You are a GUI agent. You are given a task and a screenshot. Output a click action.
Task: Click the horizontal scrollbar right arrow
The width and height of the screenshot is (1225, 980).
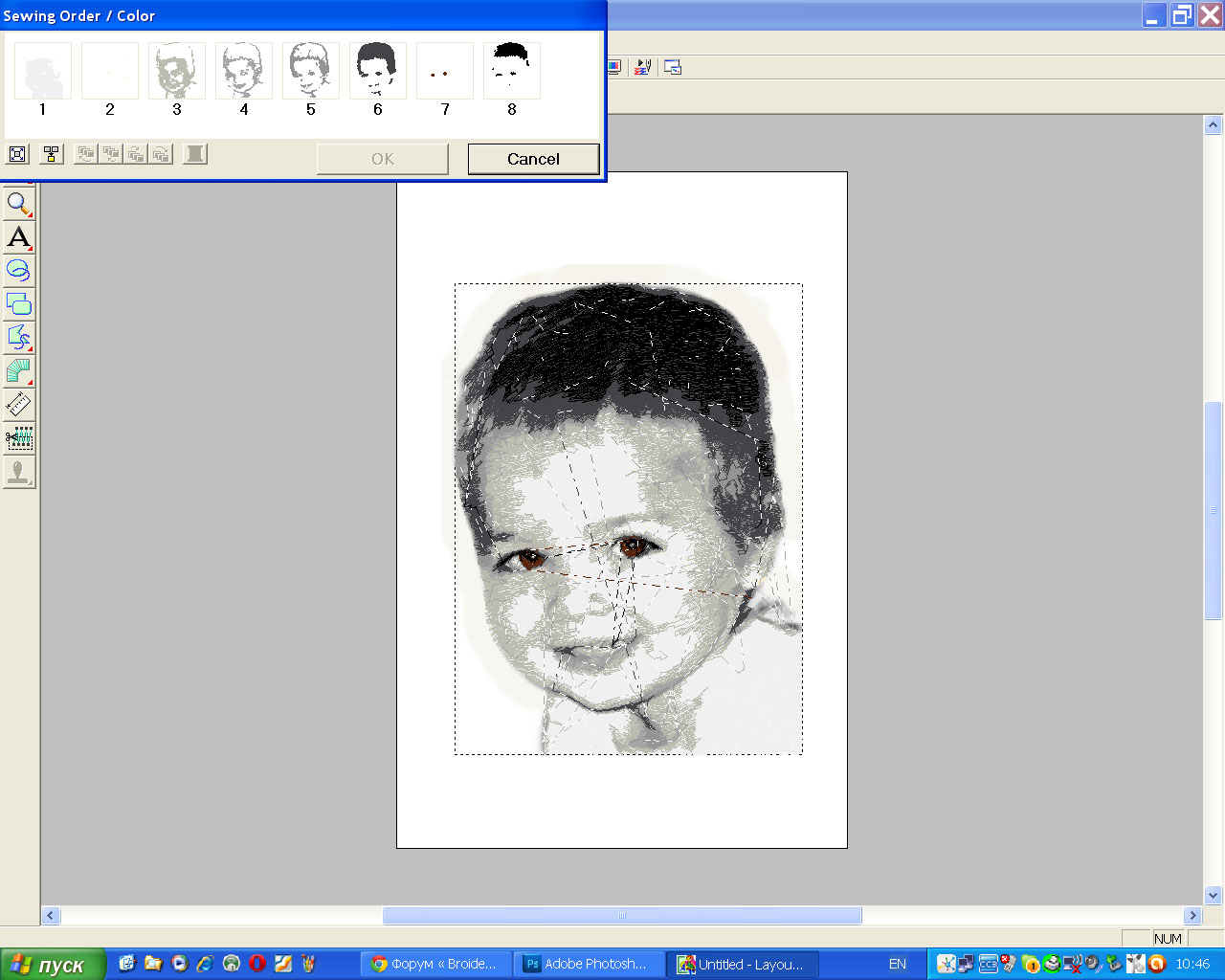click(1192, 916)
